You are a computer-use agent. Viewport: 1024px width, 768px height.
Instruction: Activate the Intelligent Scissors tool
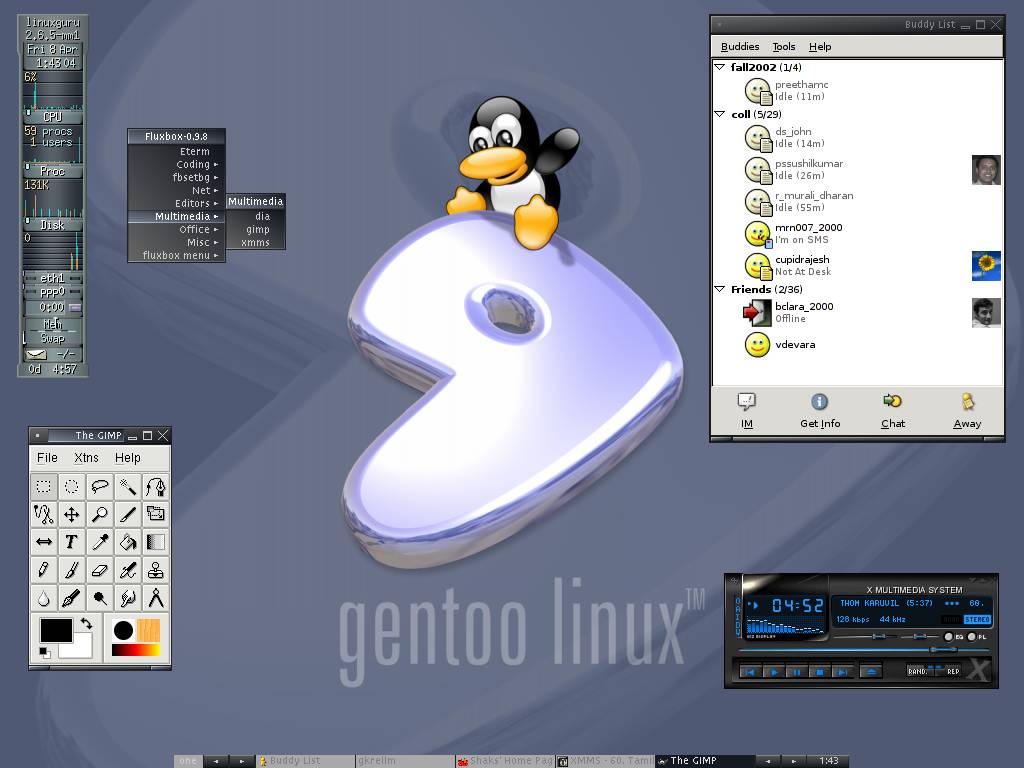[x=44, y=514]
